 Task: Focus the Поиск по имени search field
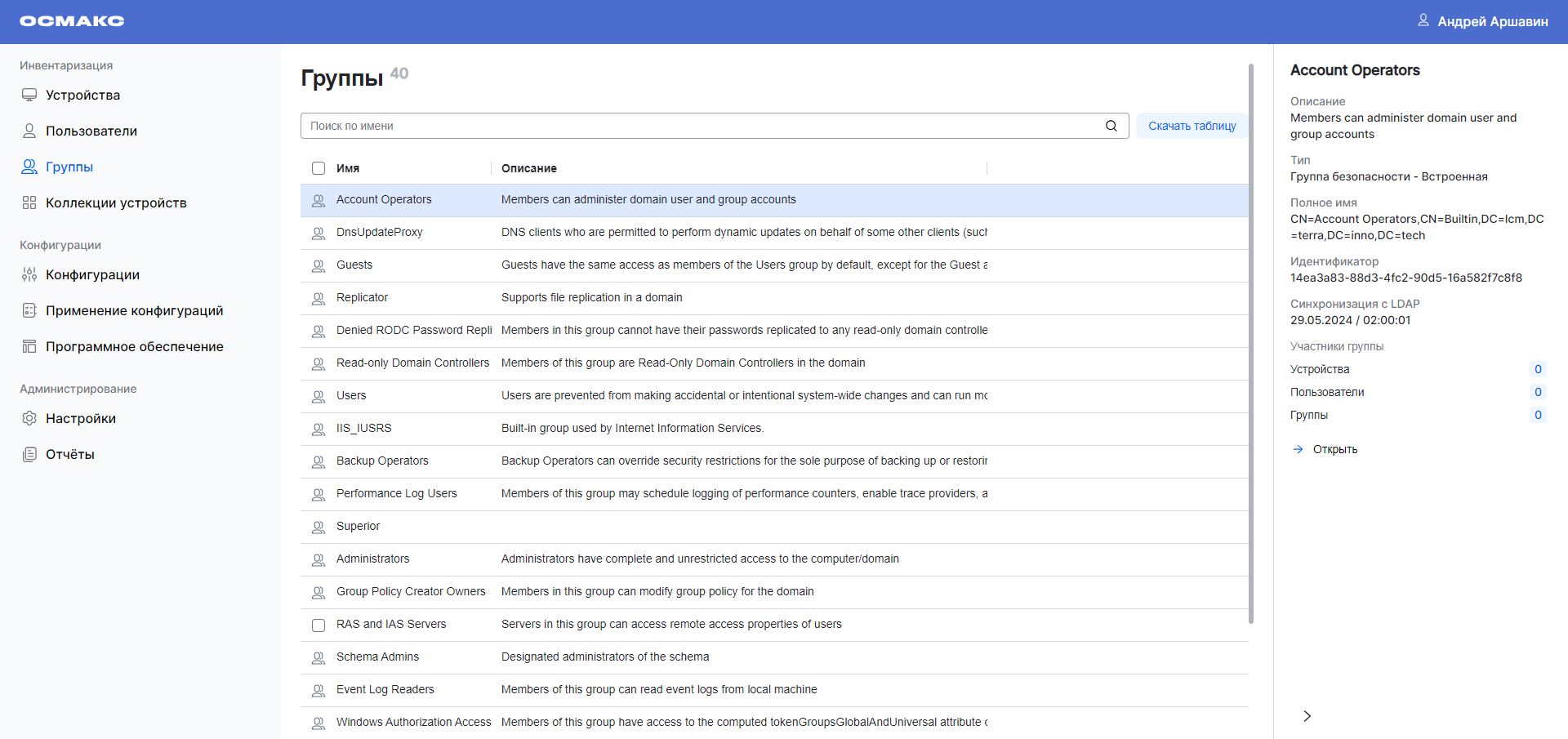point(702,126)
